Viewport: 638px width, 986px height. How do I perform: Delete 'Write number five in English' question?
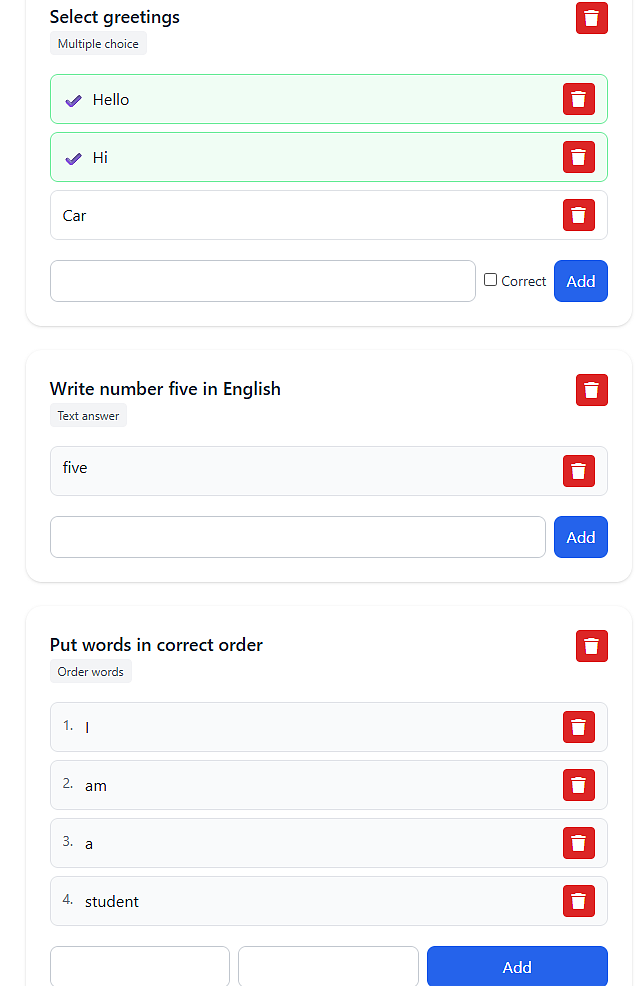591,390
